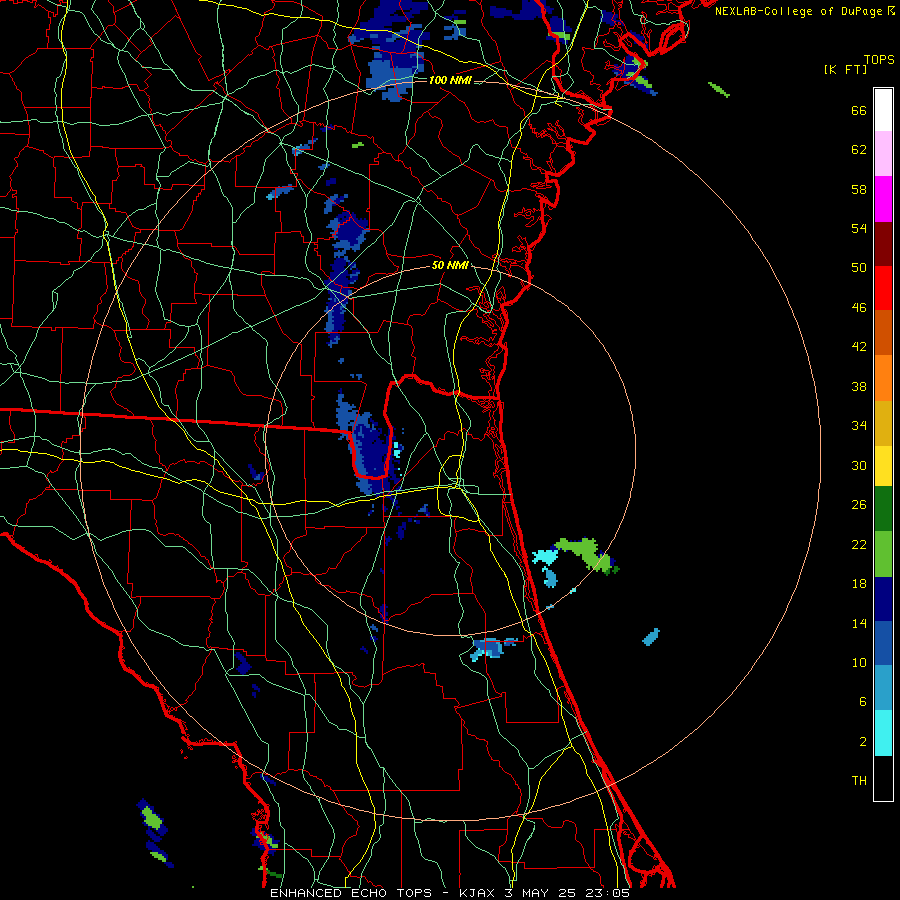Click the "34" legend value
Screen dimensions: 900x900
click(859, 426)
